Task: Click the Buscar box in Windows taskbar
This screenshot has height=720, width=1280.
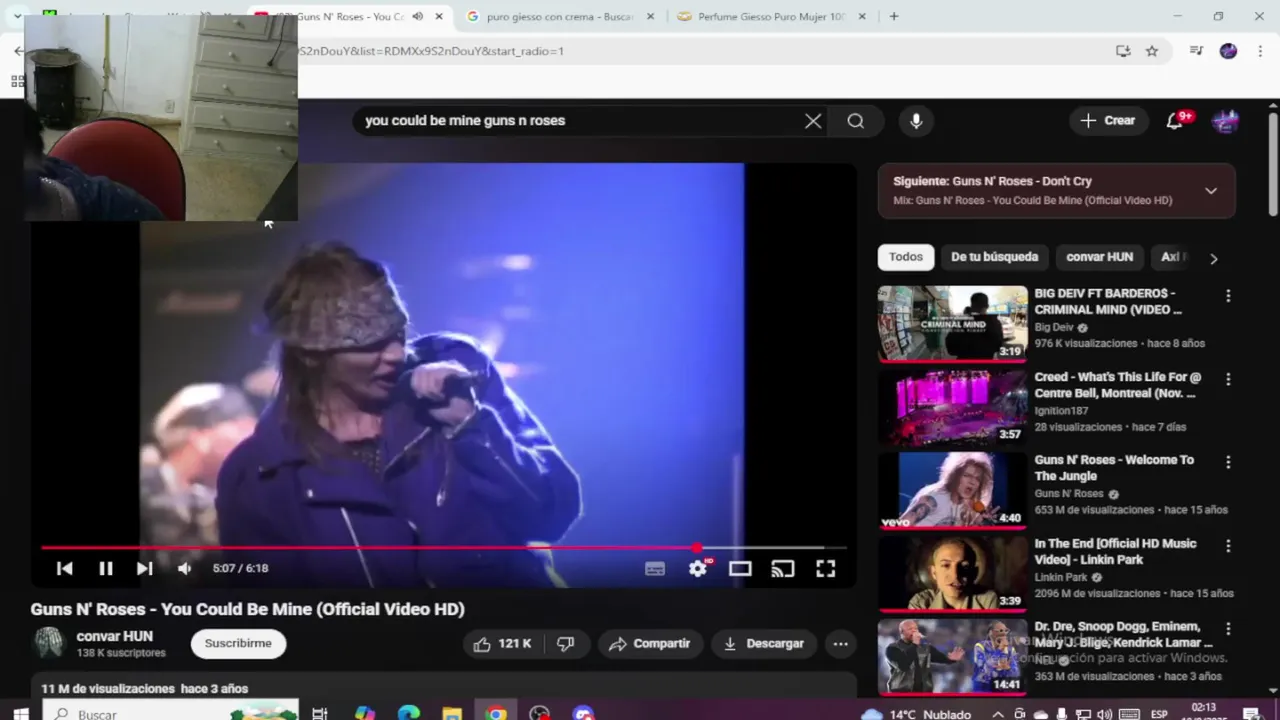Action: click(170, 714)
